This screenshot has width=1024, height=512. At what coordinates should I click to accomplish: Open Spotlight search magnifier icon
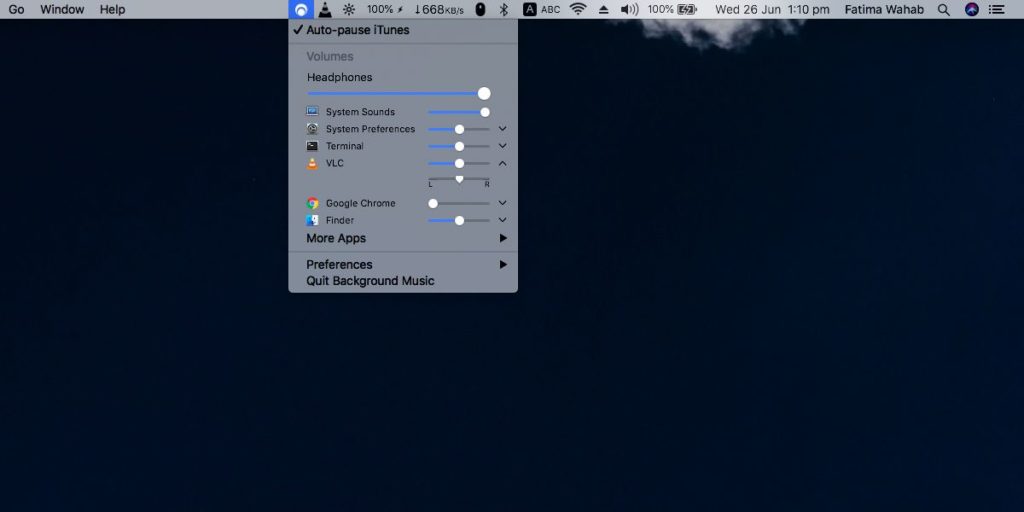tap(943, 9)
